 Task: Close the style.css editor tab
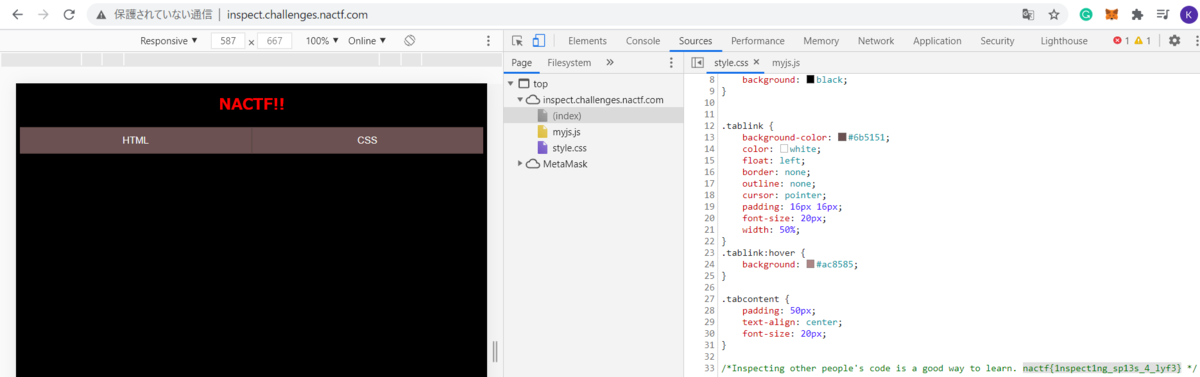click(757, 63)
